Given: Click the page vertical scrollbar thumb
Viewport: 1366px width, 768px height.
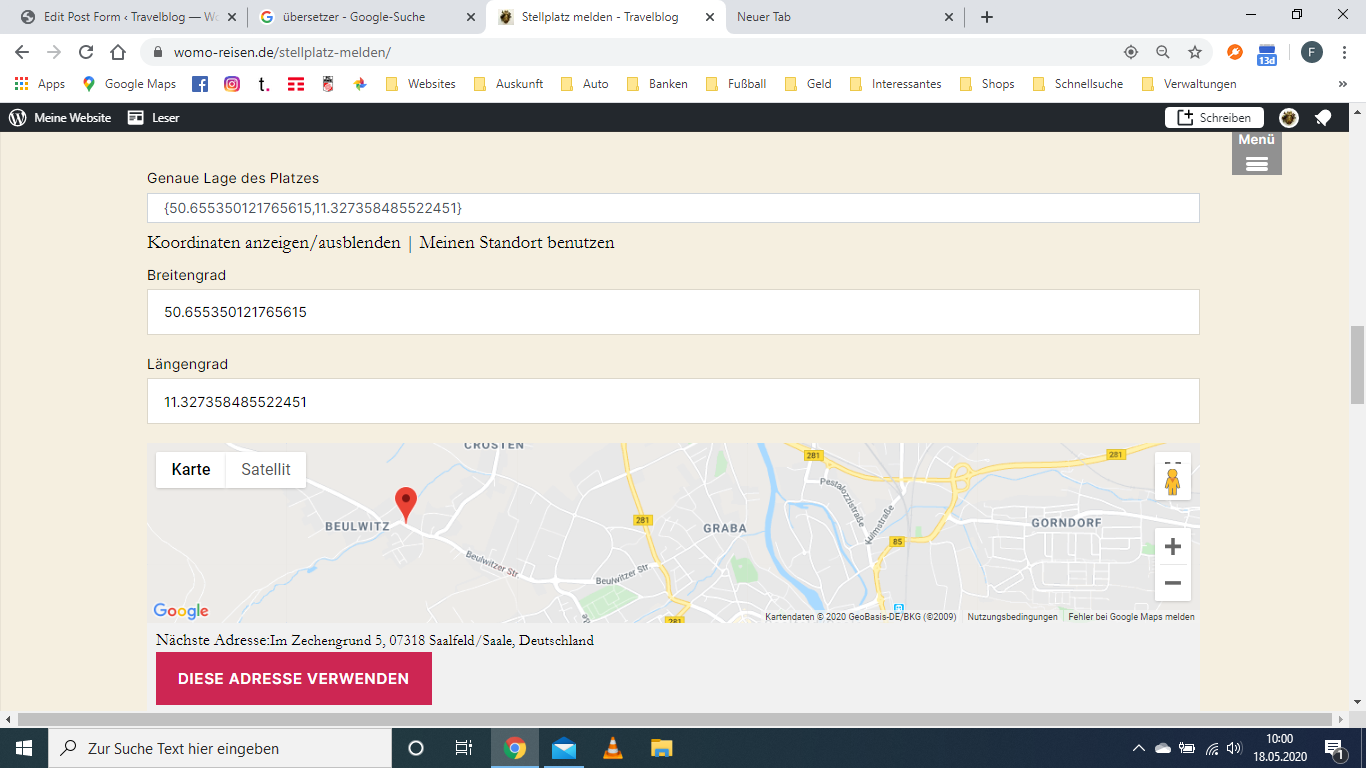Looking at the screenshot, I should [x=1357, y=364].
